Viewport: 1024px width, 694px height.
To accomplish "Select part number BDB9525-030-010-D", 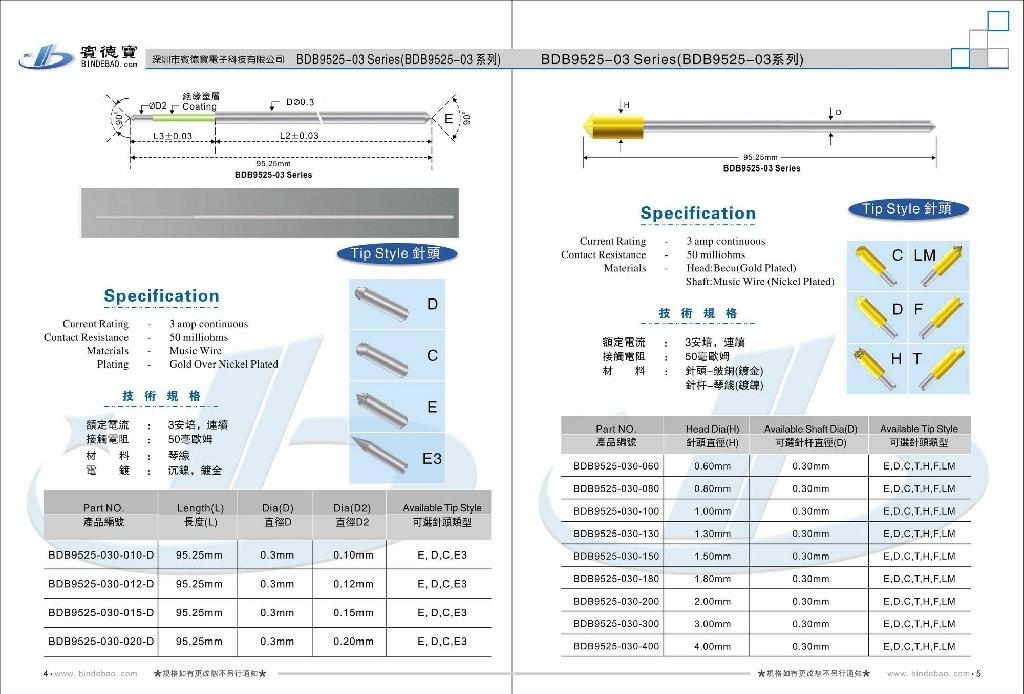I will (101, 555).
